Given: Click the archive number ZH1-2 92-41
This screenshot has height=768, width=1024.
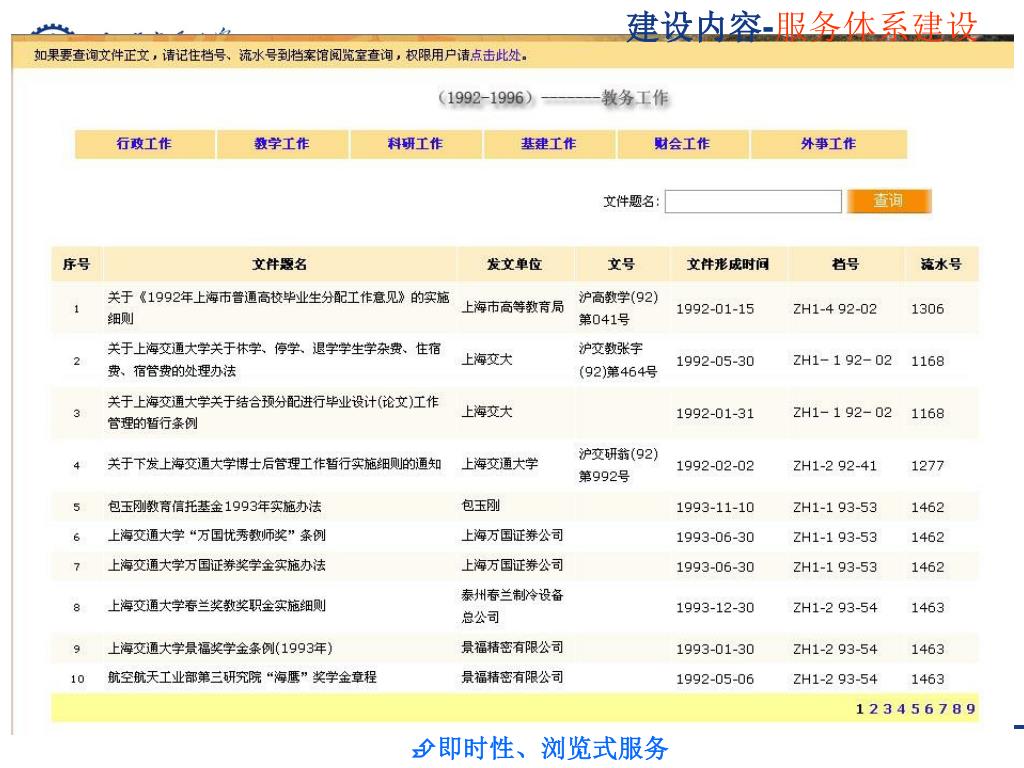Looking at the screenshot, I should (x=835, y=466).
